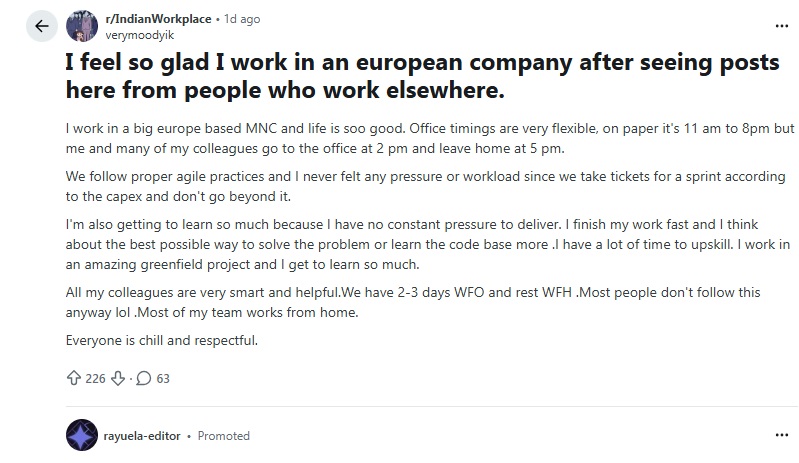Image resolution: width=799 pixels, height=463 pixels.
Task: Open the post's three-dot options menu
Action: pyautogui.click(x=779, y=24)
